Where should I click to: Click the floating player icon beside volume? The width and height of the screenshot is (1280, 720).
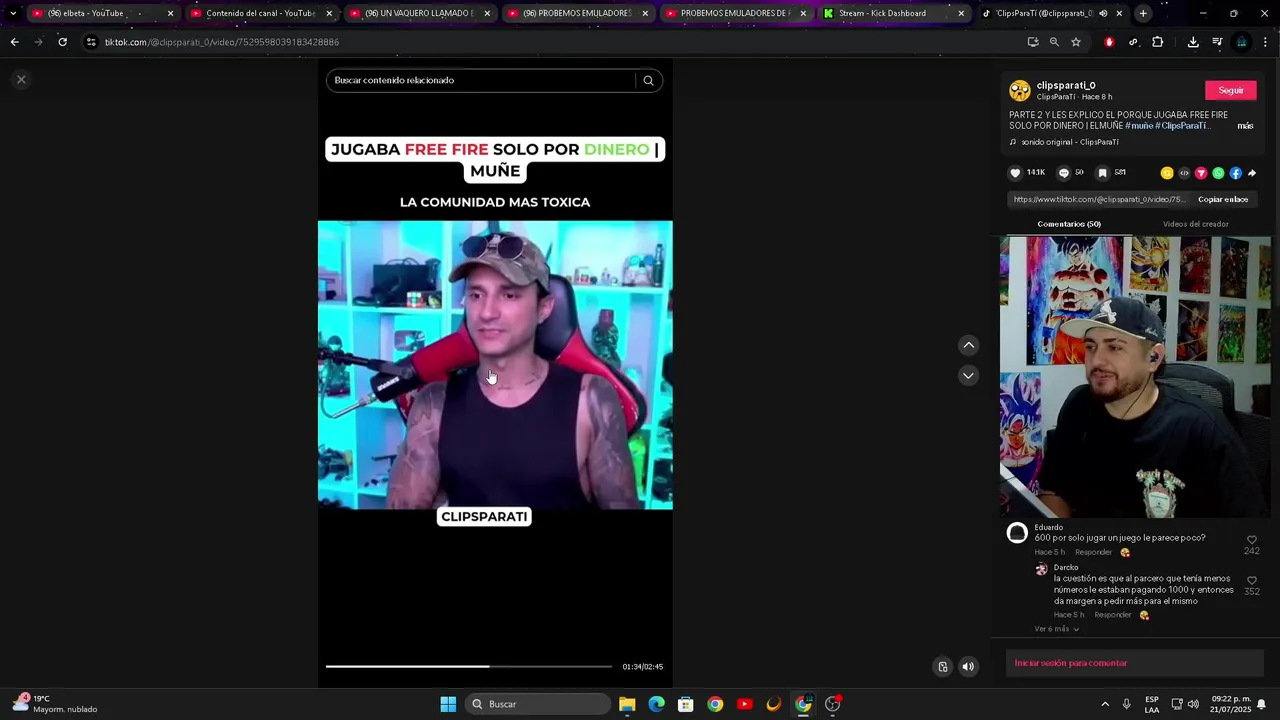[x=942, y=667]
